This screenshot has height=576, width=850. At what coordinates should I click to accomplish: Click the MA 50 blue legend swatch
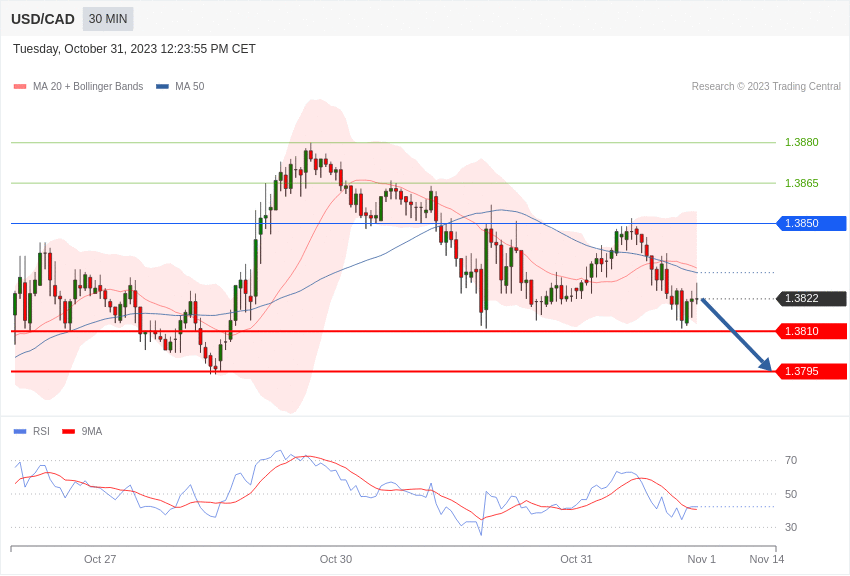point(162,87)
